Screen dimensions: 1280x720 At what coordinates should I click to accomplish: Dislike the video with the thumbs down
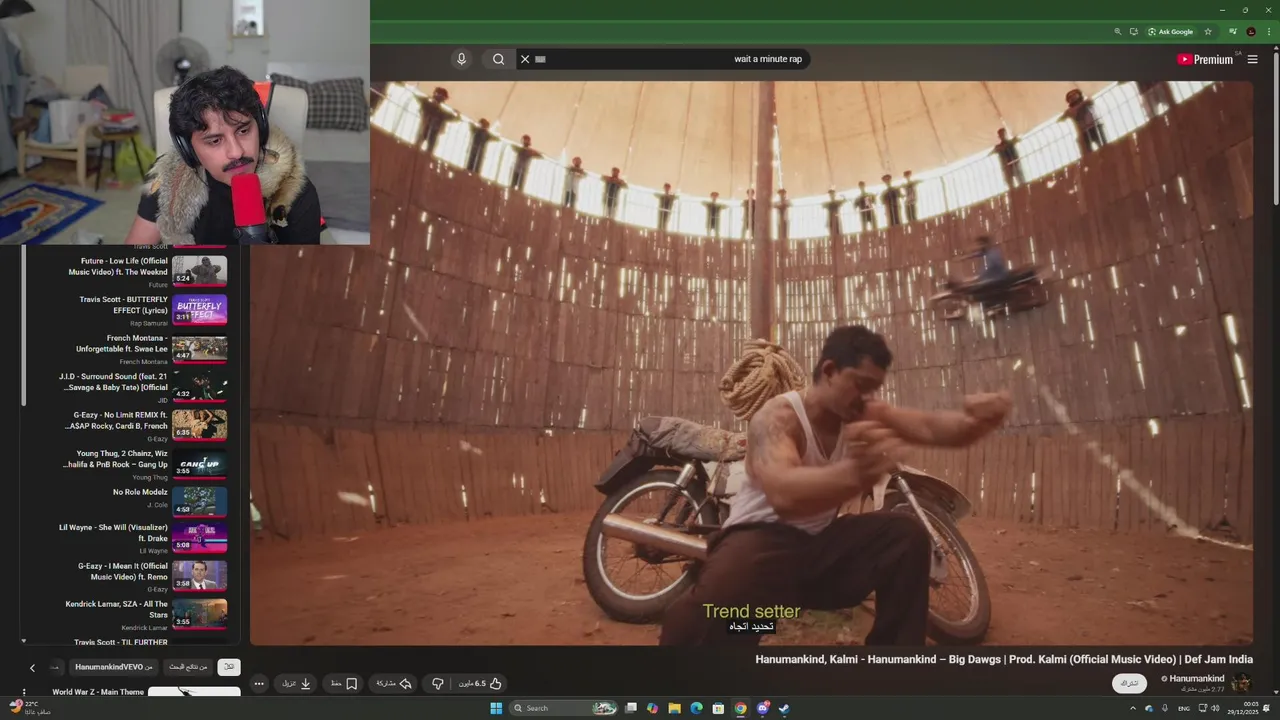[438, 684]
